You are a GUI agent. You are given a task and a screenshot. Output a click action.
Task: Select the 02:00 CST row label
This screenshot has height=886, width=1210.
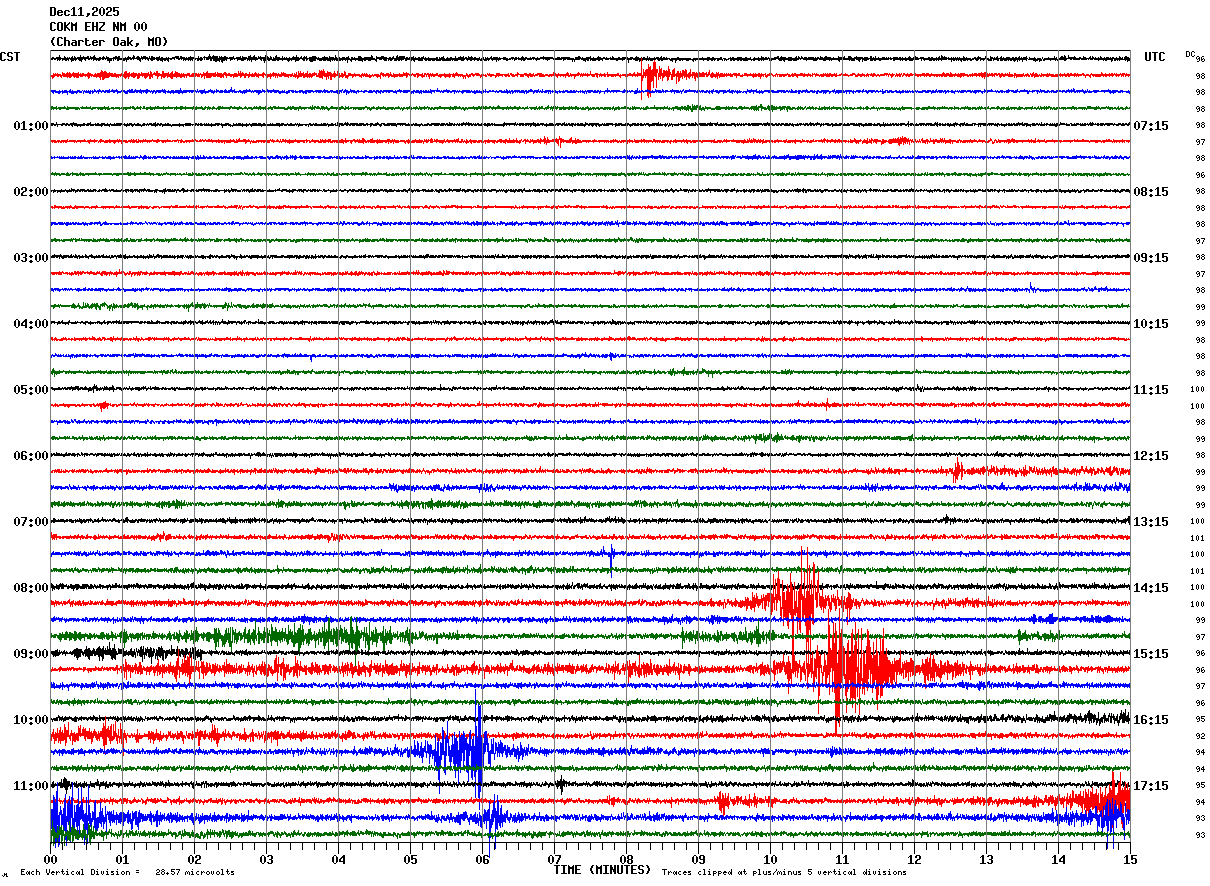tap(31, 192)
